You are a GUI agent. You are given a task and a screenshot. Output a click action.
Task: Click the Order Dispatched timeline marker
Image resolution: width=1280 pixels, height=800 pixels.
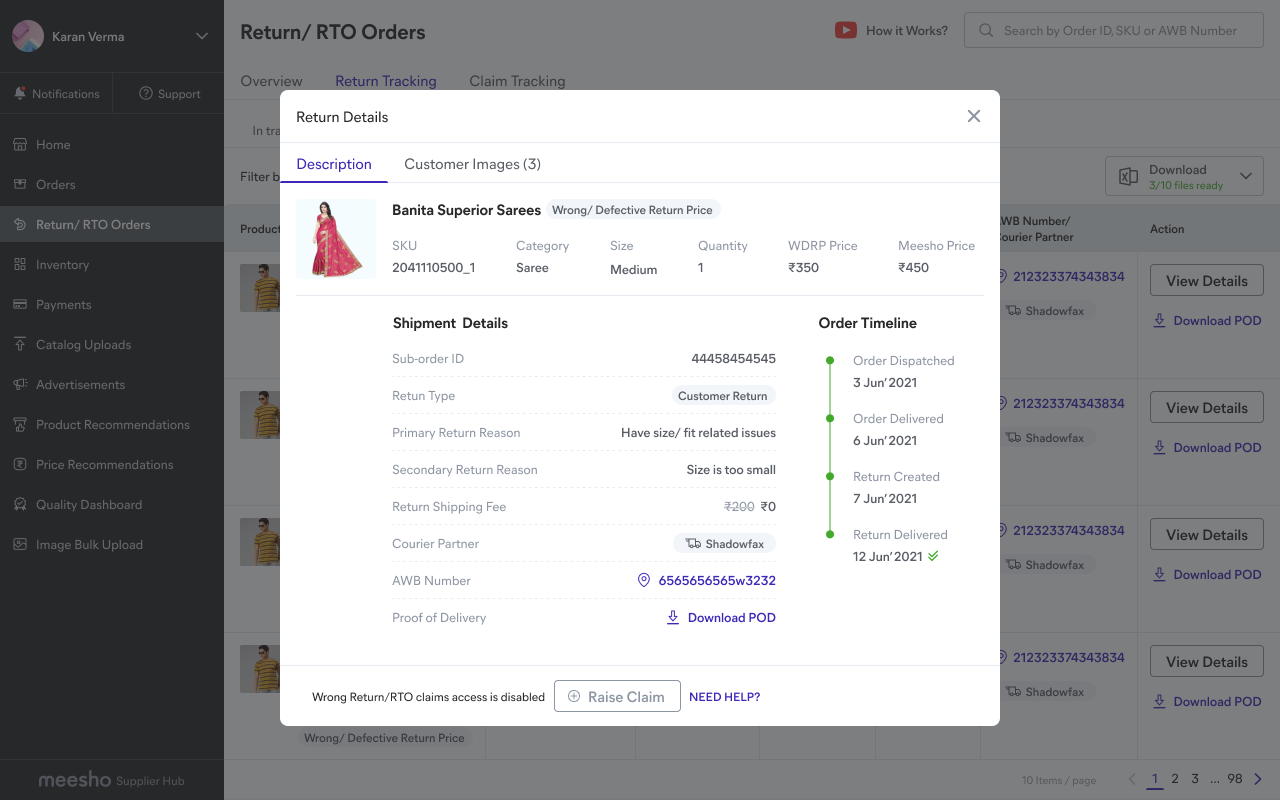pos(829,360)
